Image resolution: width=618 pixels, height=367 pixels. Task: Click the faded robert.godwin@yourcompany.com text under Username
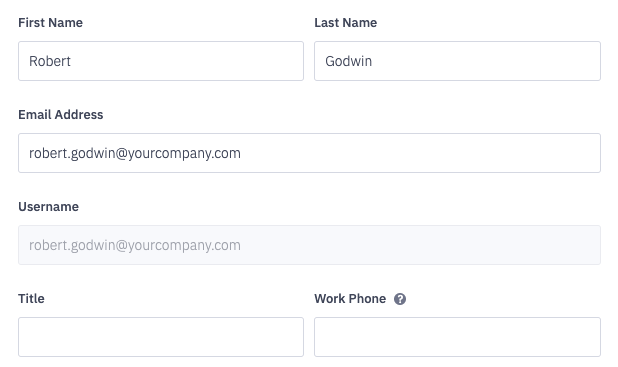coord(135,245)
